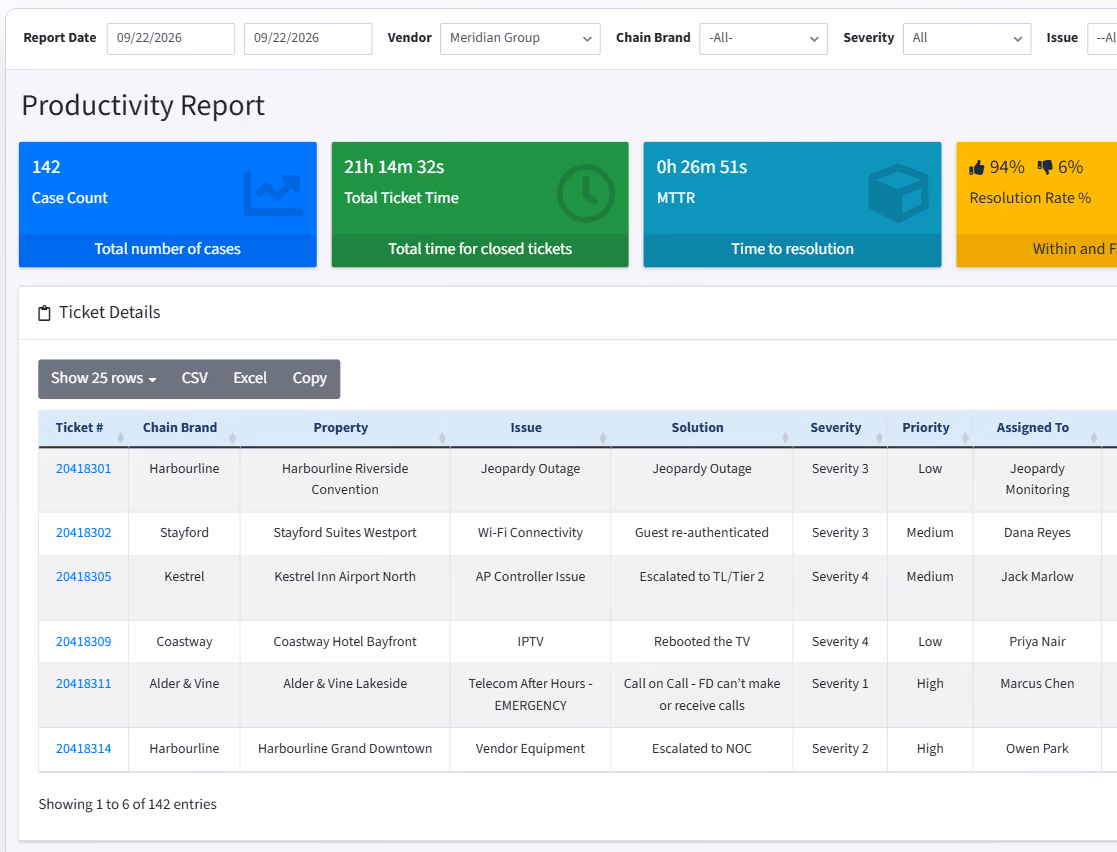Image resolution: width=1117 pixels, height=852 pixels.
Task: Select the Stayford Suites Westport cell
Action: 345,533
